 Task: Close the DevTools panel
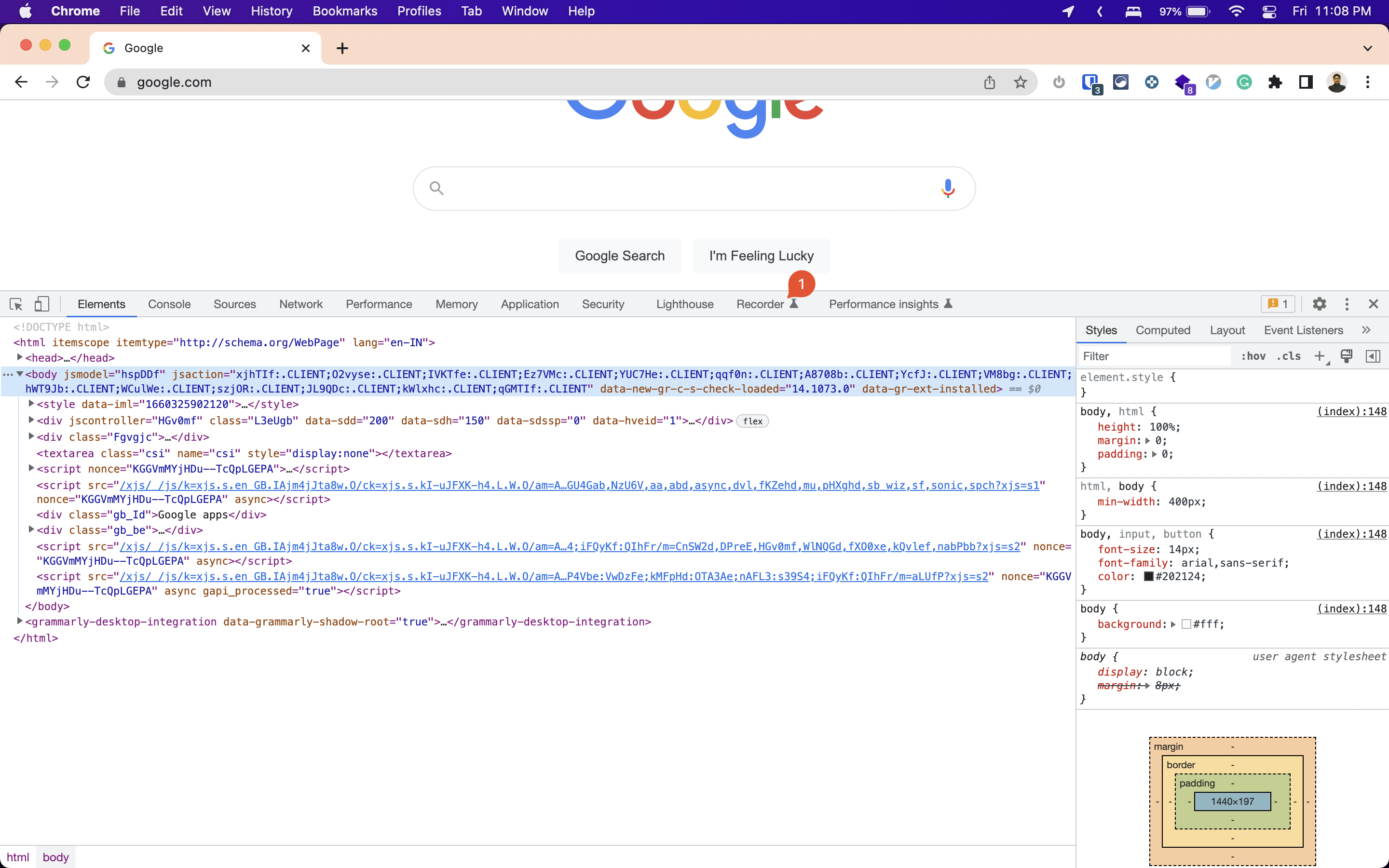point(1373,304)
